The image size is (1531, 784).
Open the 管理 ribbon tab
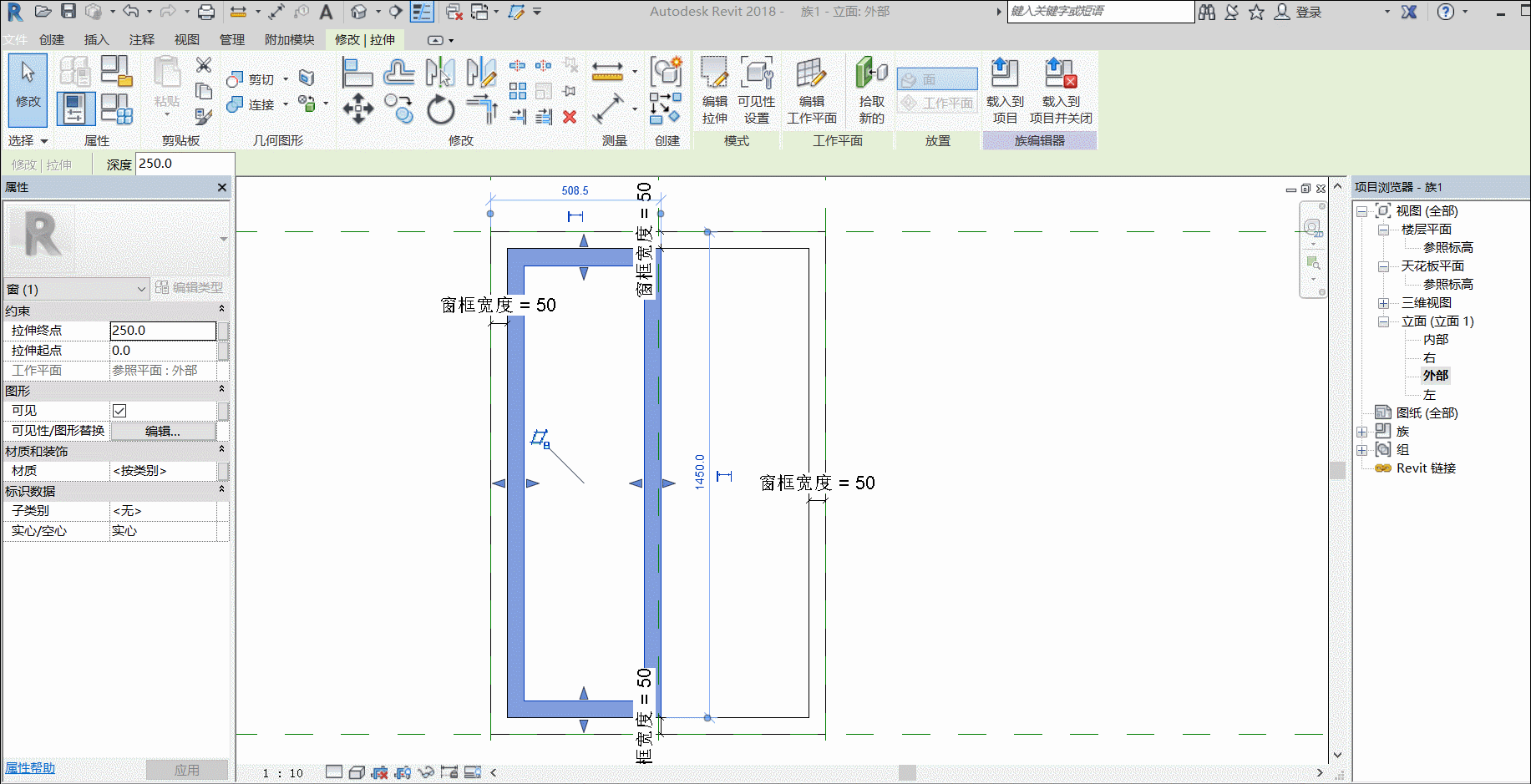tap(232, 39)
